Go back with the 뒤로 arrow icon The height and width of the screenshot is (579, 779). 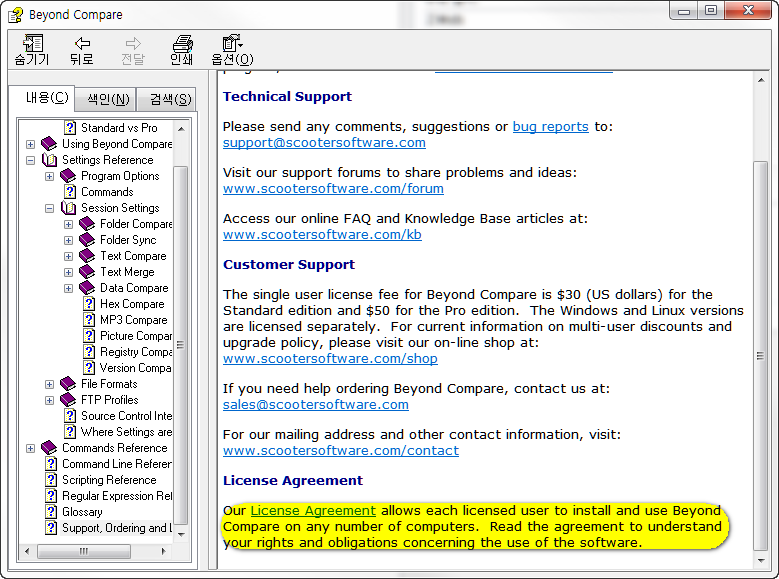(x=82, y=43)
